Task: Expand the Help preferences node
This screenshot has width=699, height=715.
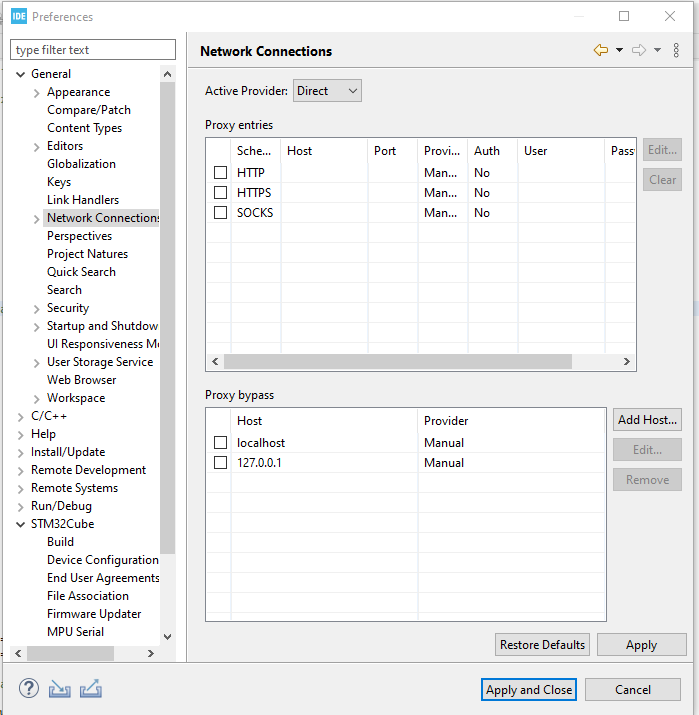Action: 21,435
